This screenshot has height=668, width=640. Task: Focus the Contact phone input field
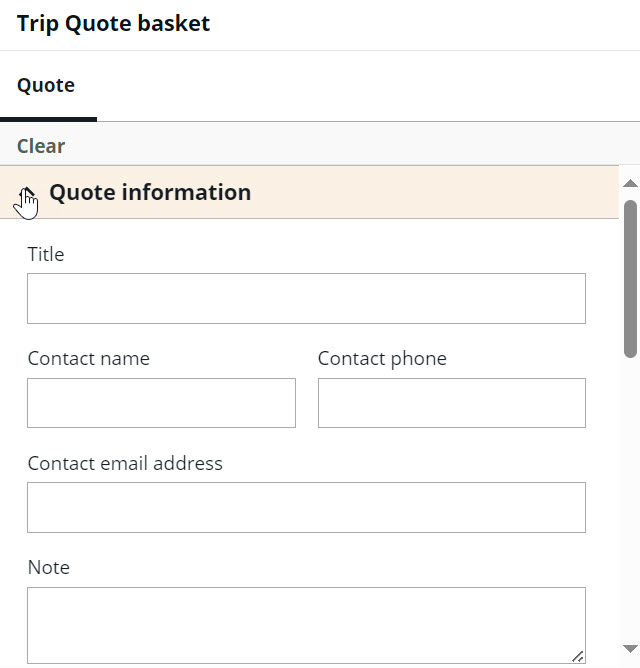click(x=452, y=403)
